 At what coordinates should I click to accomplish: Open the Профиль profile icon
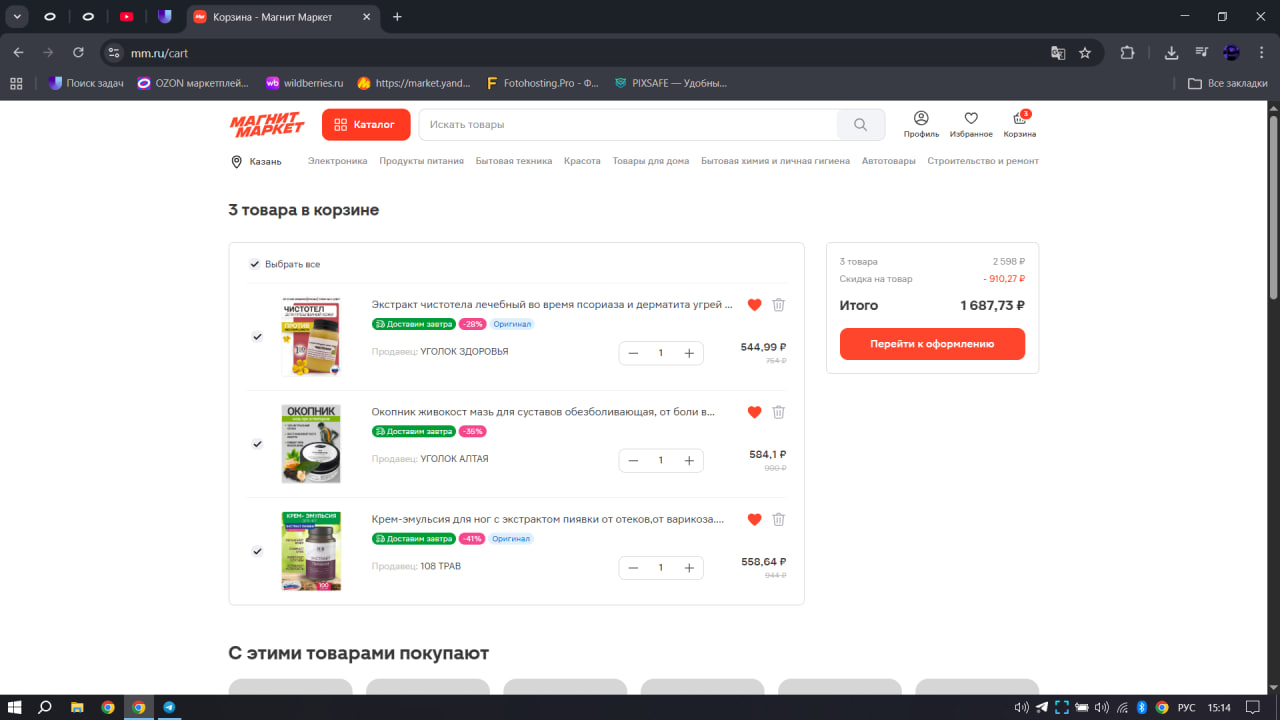coord(921,124)
